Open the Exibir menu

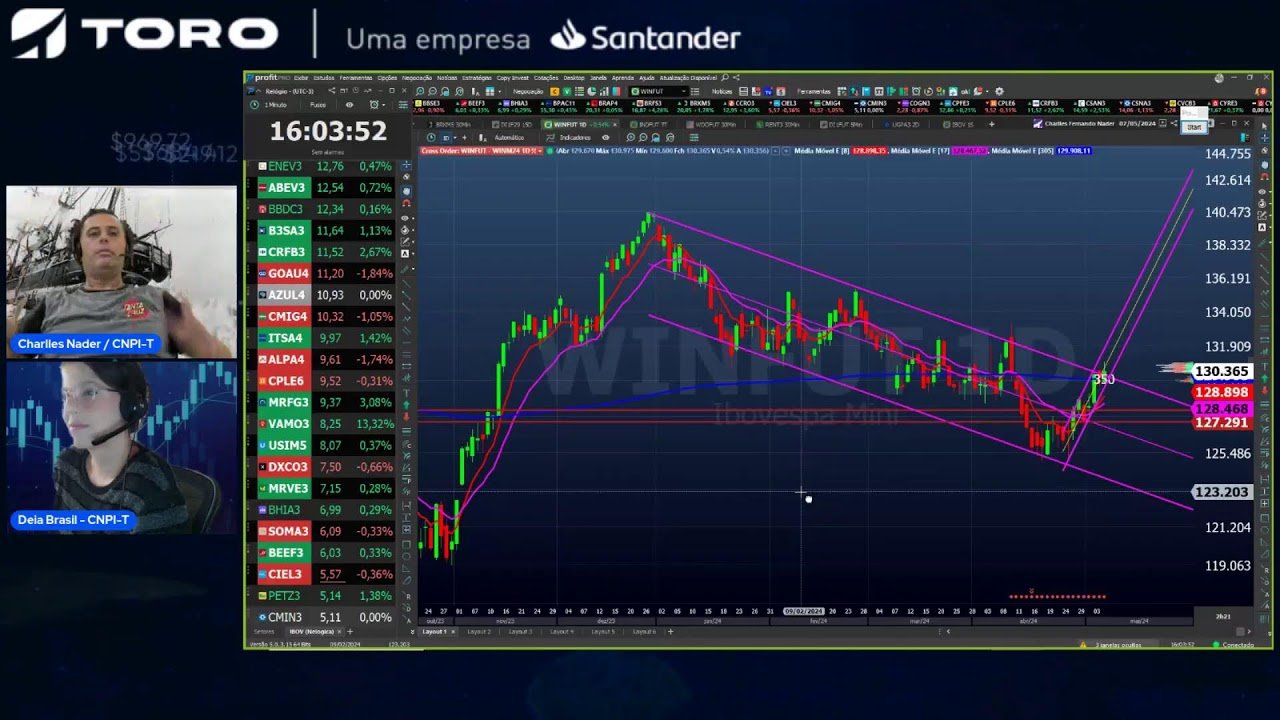301,78
